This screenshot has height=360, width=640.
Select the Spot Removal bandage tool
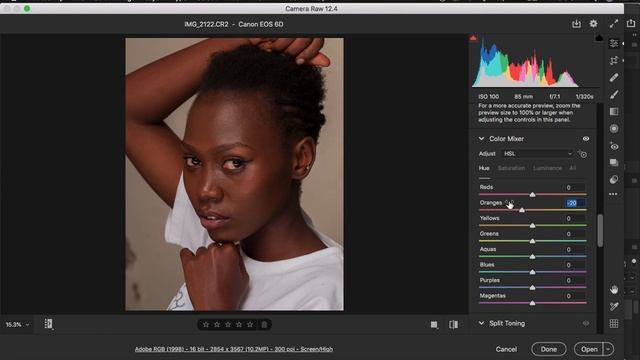(x=613, y=78)
